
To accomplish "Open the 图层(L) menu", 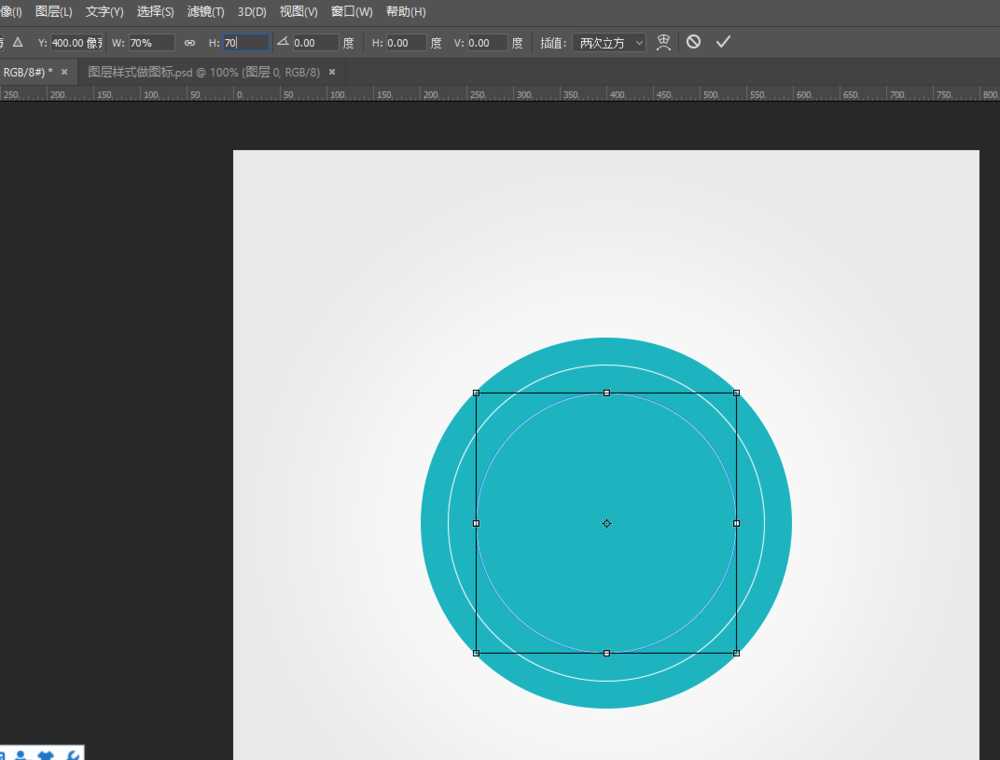I will pyautogui.click(x=53, y=12).
